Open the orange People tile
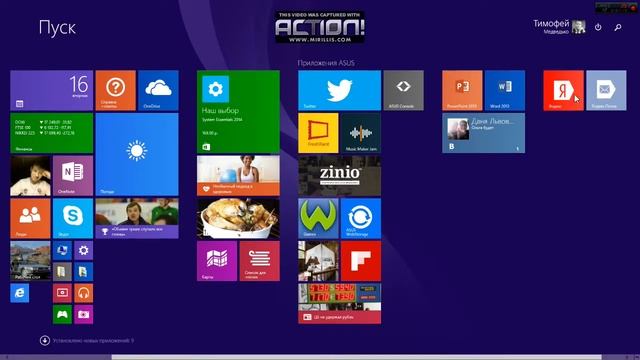 point(30,218)
